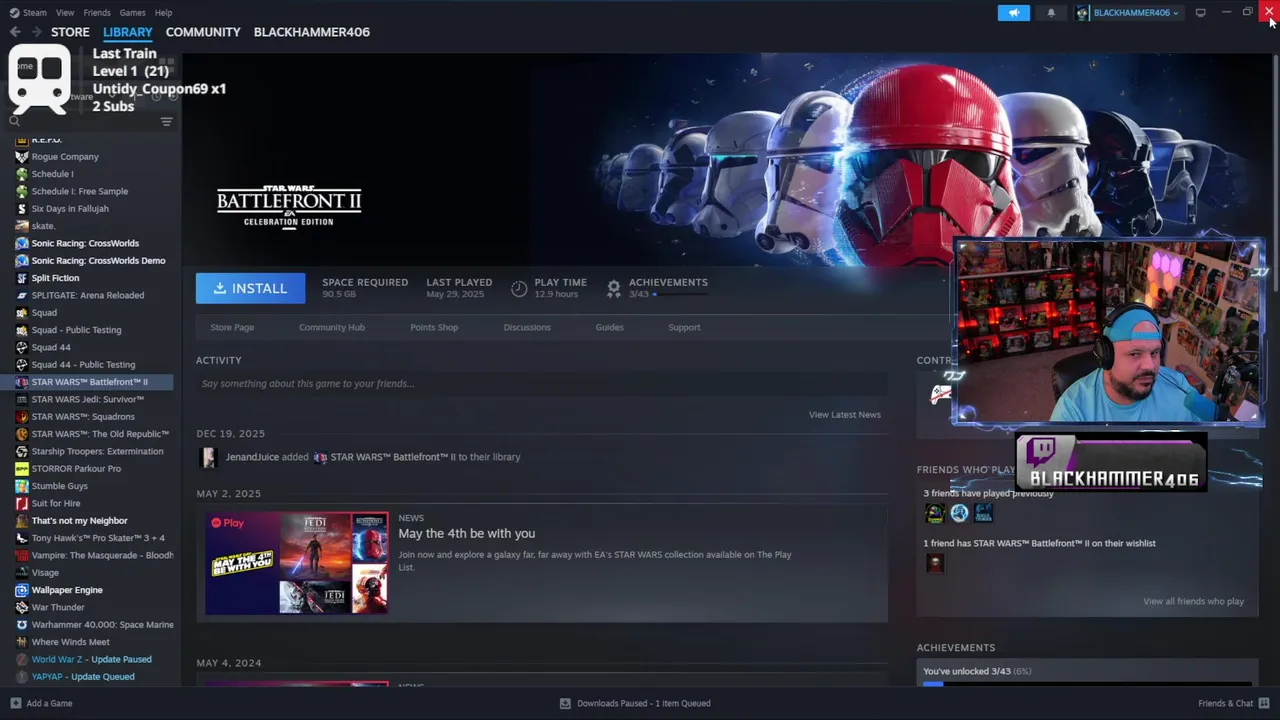Open BLACKHAMMER406 profile tab in navigation

click(311, 32)
